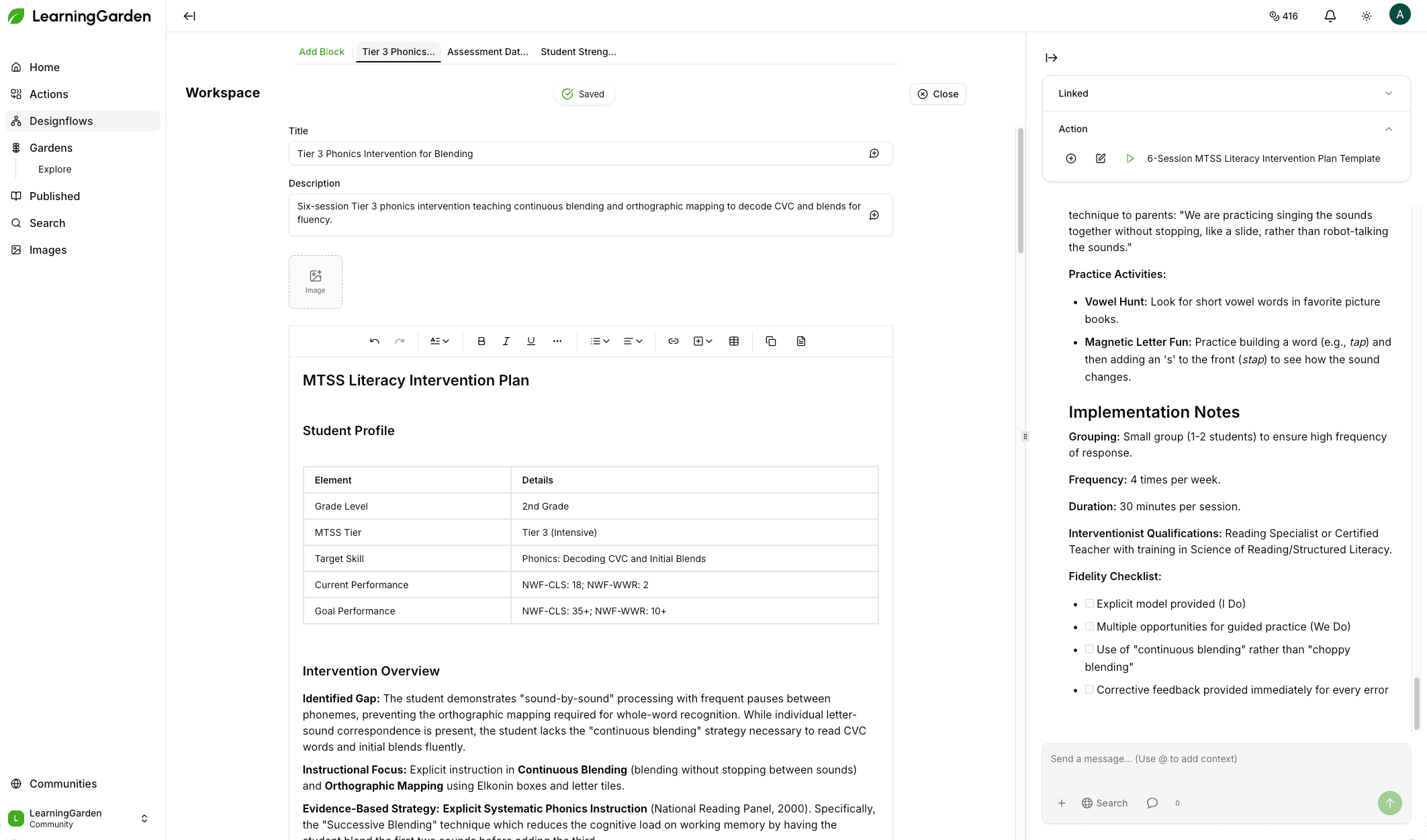This screenshot has width=1427, height=840.
Task: Check Explicit model provided (I Do)
Action: point(1089,604)
